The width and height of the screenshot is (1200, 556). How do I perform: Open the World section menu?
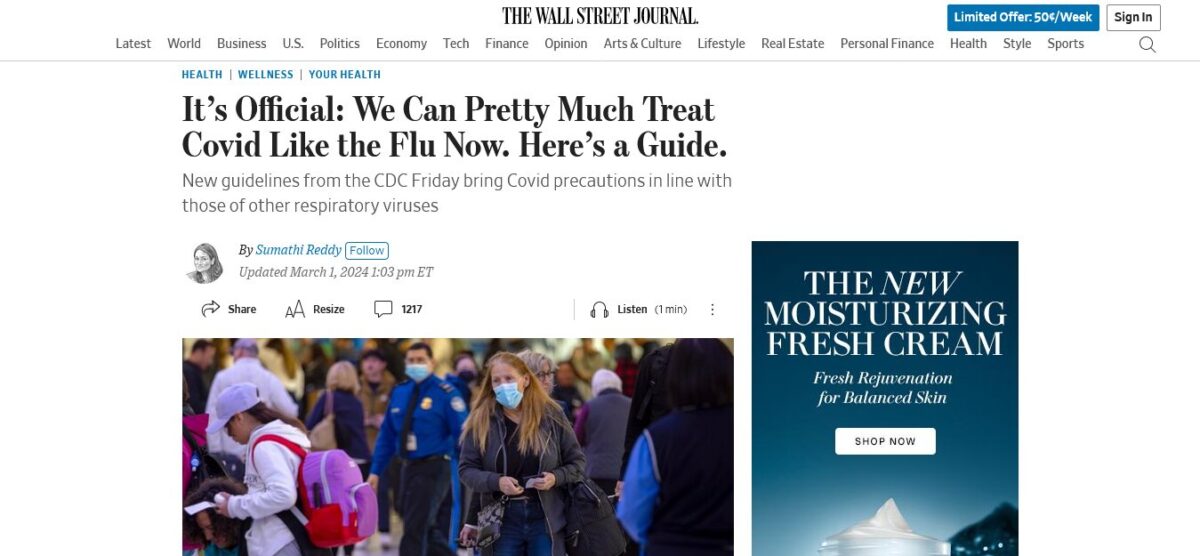pos(184,44)
